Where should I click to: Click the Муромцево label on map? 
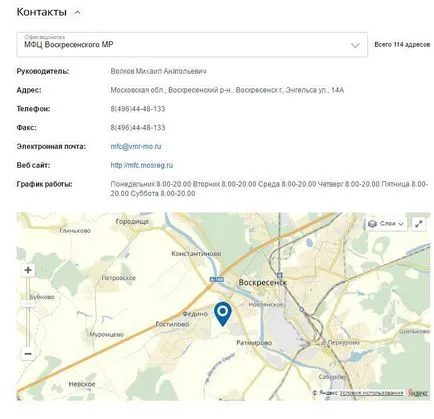pyautogui.click(x=106, y=334)
